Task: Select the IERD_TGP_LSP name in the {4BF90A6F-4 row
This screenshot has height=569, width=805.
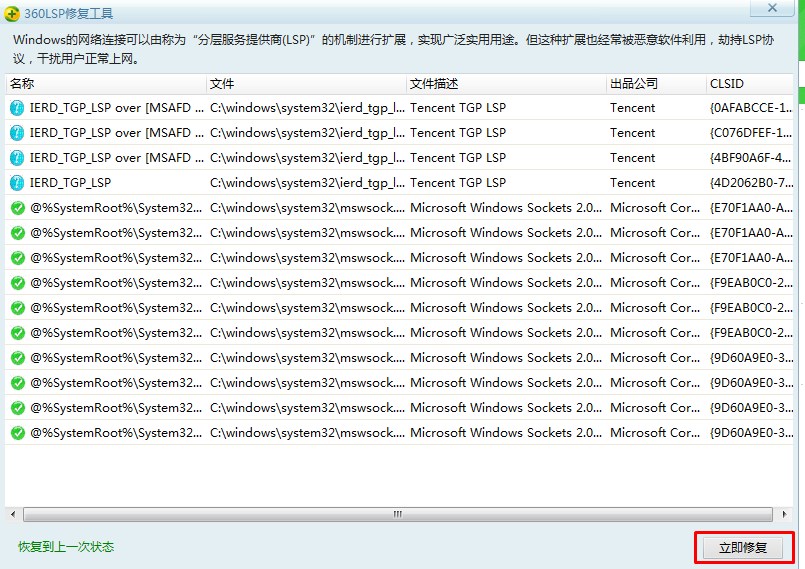Action: coord(117,158)
